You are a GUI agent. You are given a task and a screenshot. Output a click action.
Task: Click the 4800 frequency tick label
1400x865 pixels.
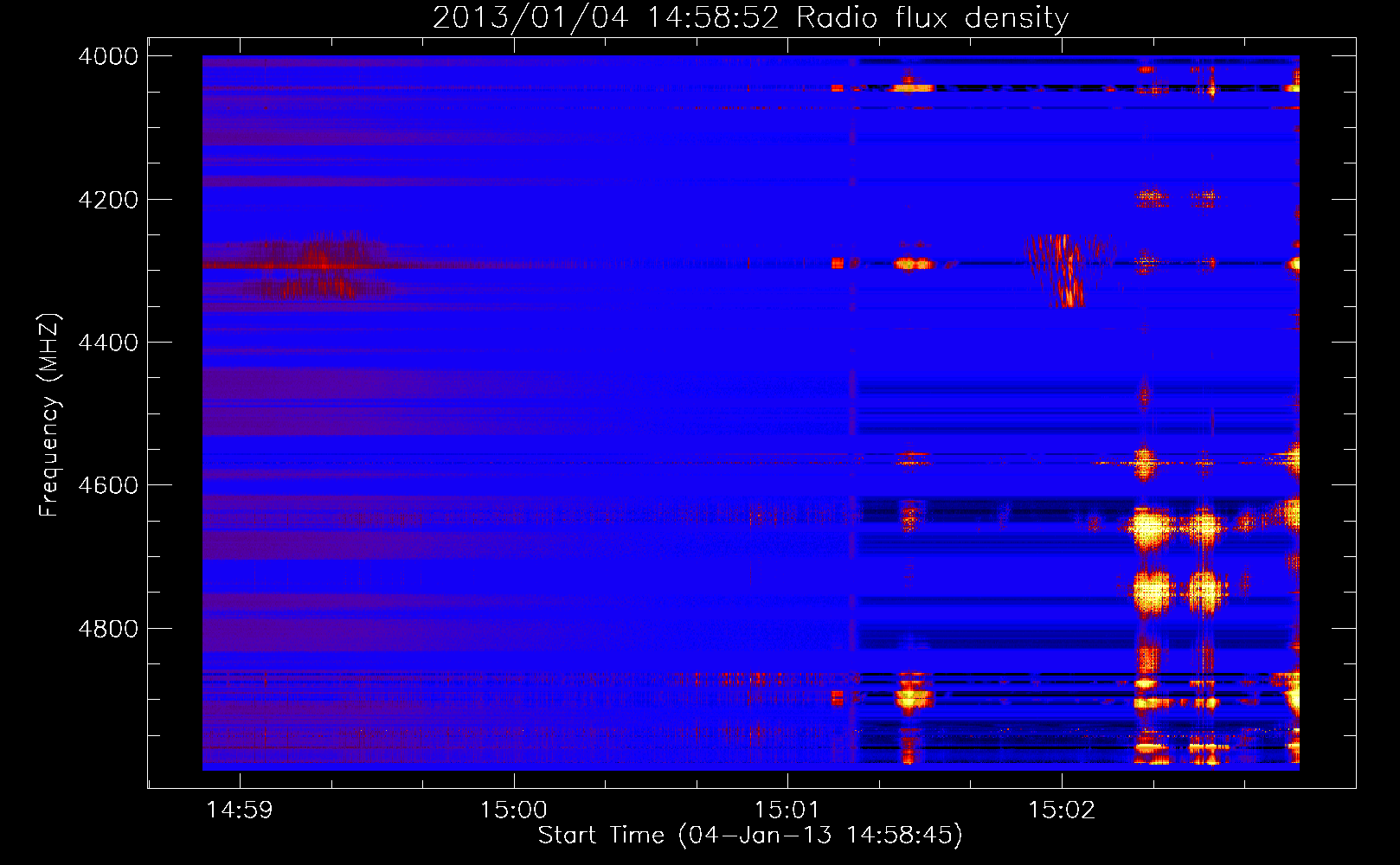click(x=108, y=628)
